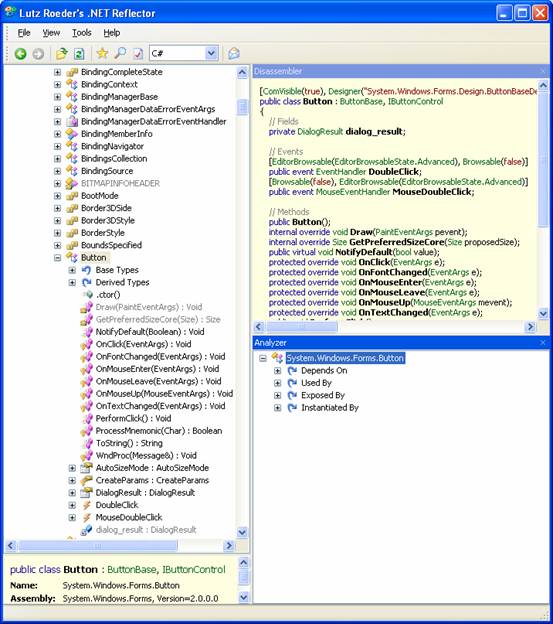Open an assembly with the folder icon

point(62,53)
